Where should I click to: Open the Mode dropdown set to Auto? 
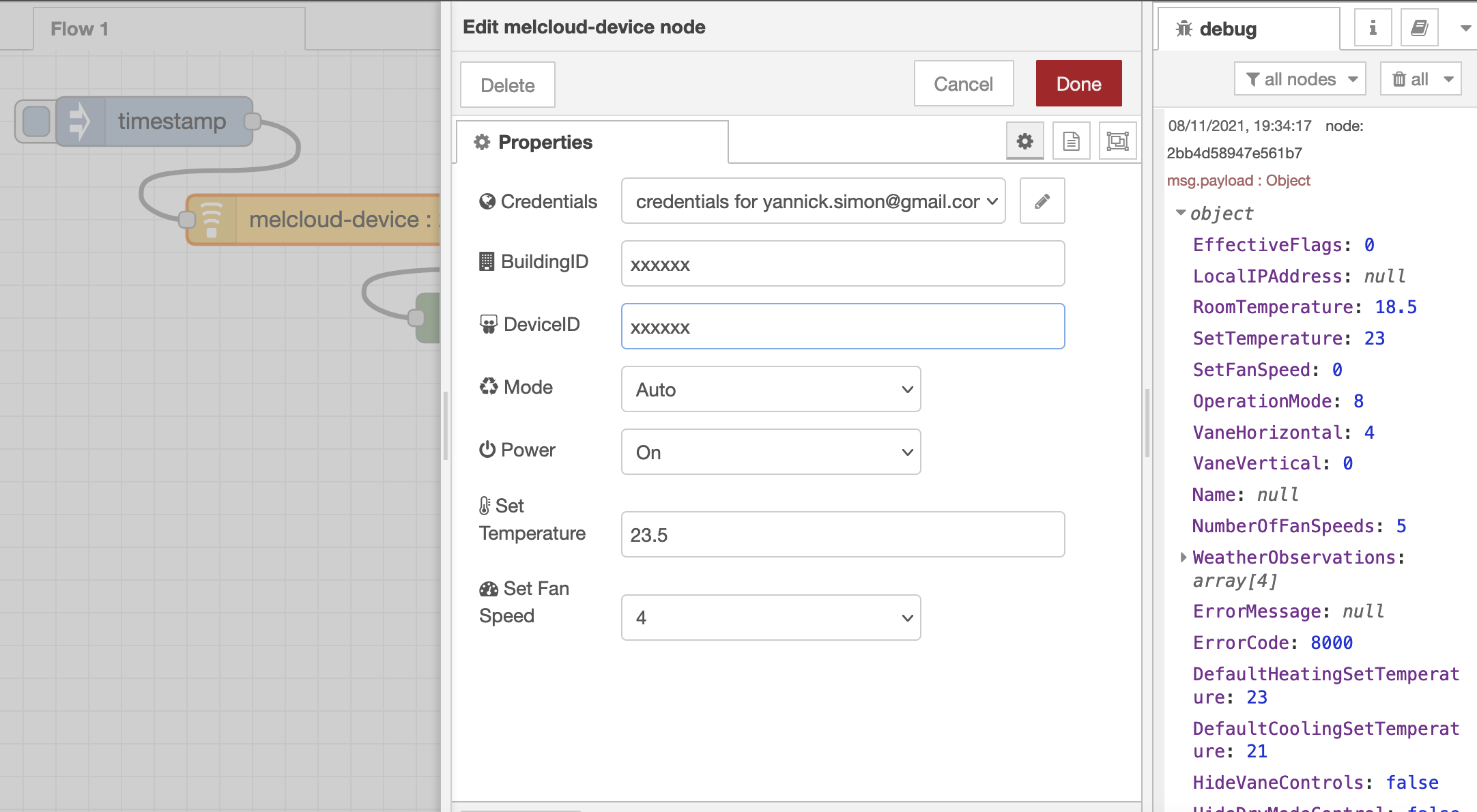[771, 390]
